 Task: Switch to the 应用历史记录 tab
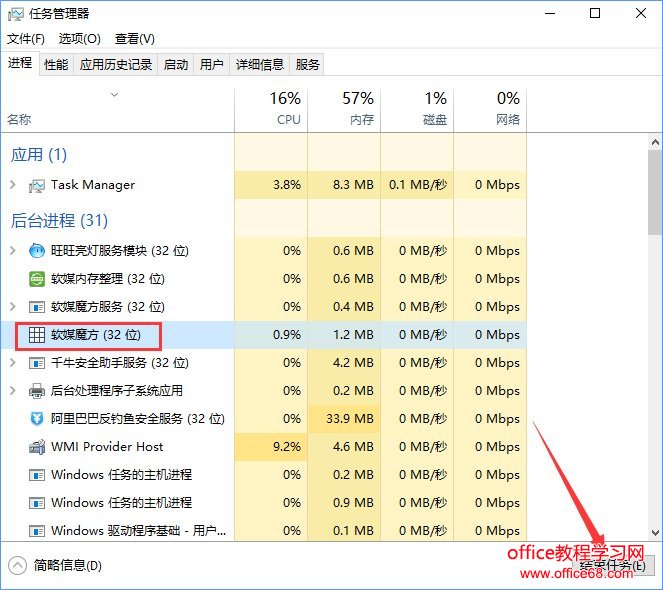116,65
